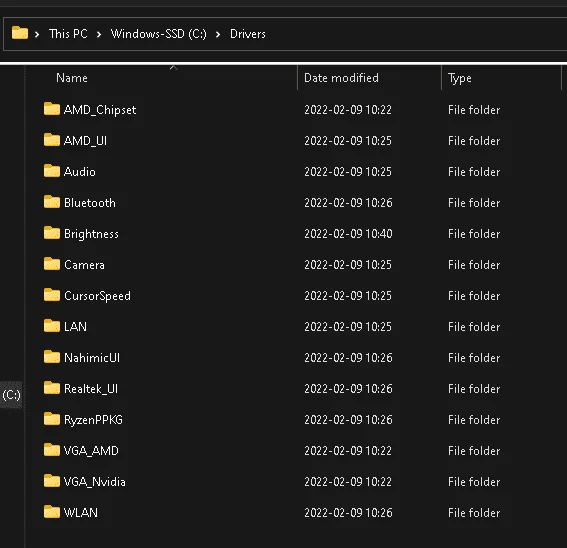Click the Realtek_UI folder name

[91, 389]
